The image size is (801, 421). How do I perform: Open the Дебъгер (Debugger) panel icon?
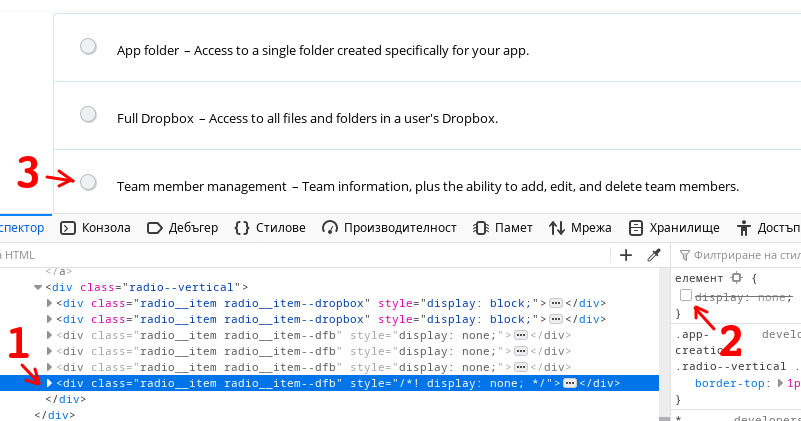[x=155, y=228]
